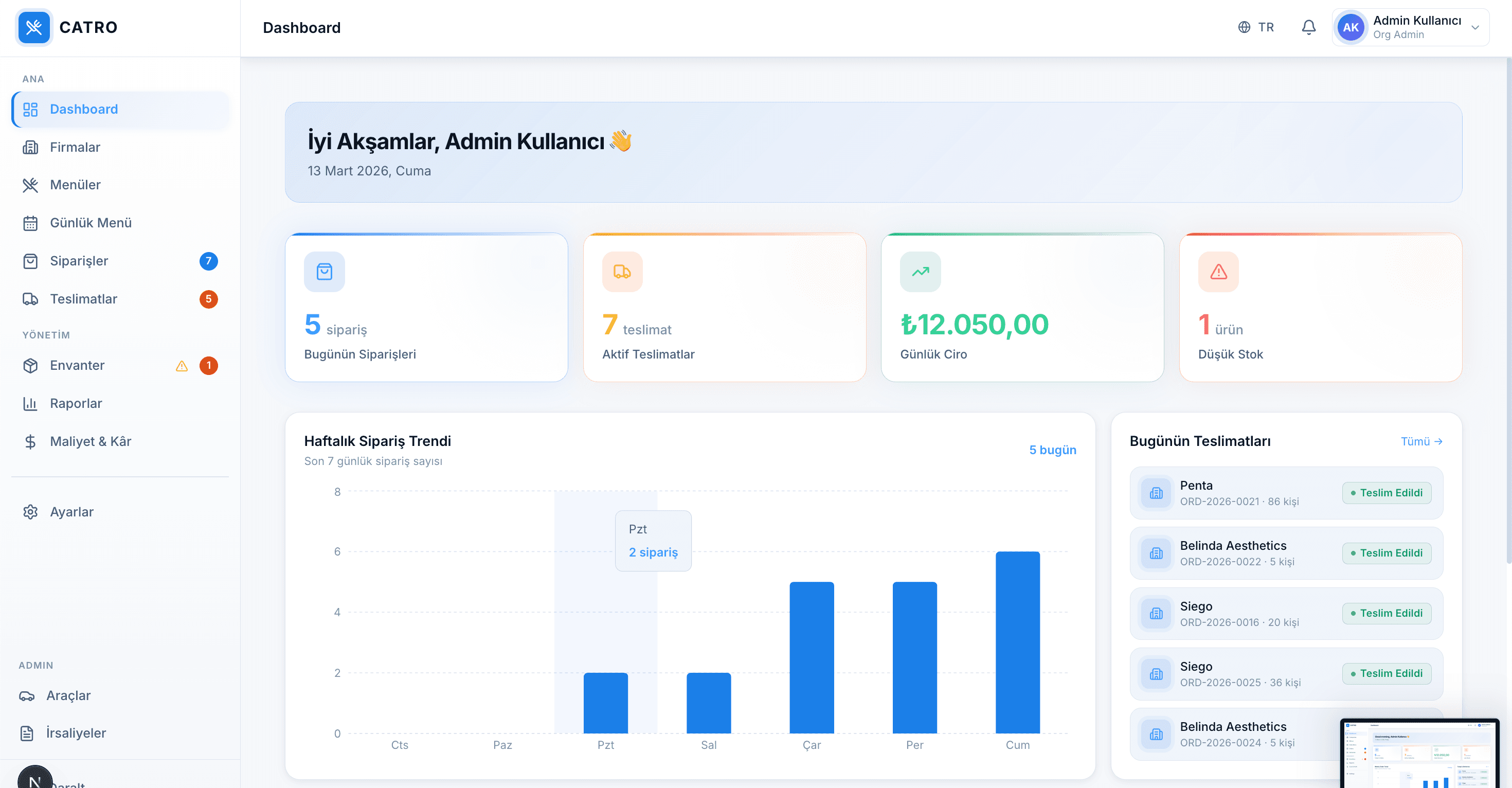
Task: Select the Menüler icon in sidebar
Action: click(31, 184)
